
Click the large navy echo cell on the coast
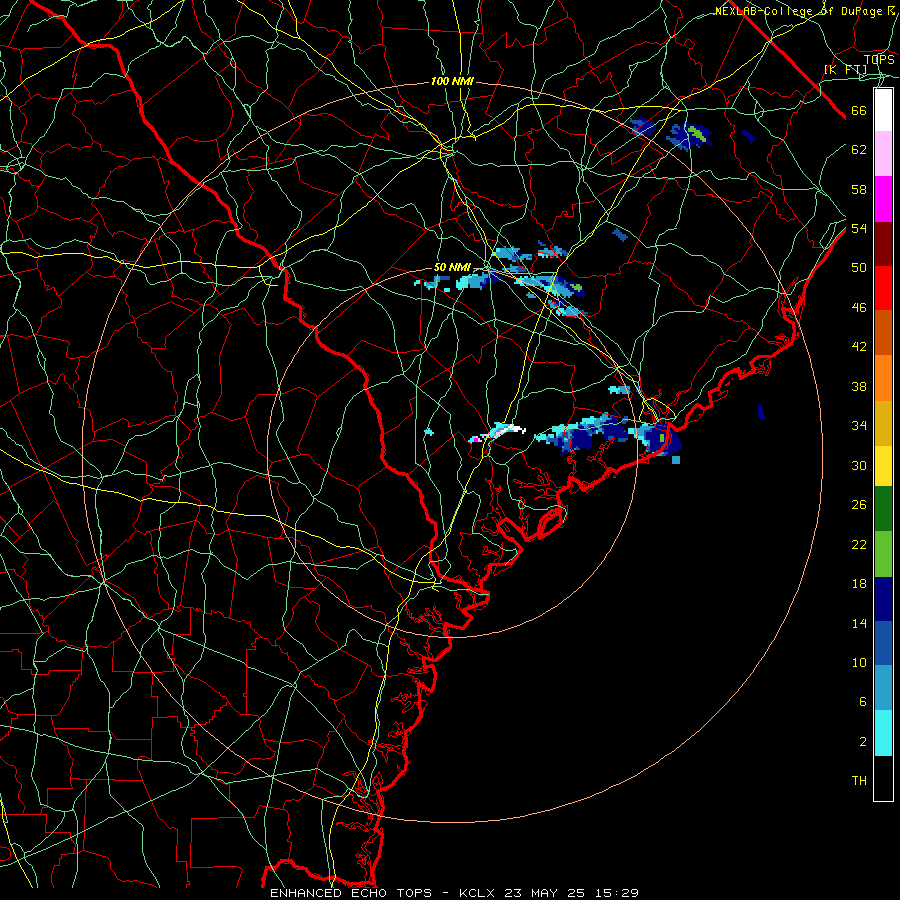click(664, 440)
